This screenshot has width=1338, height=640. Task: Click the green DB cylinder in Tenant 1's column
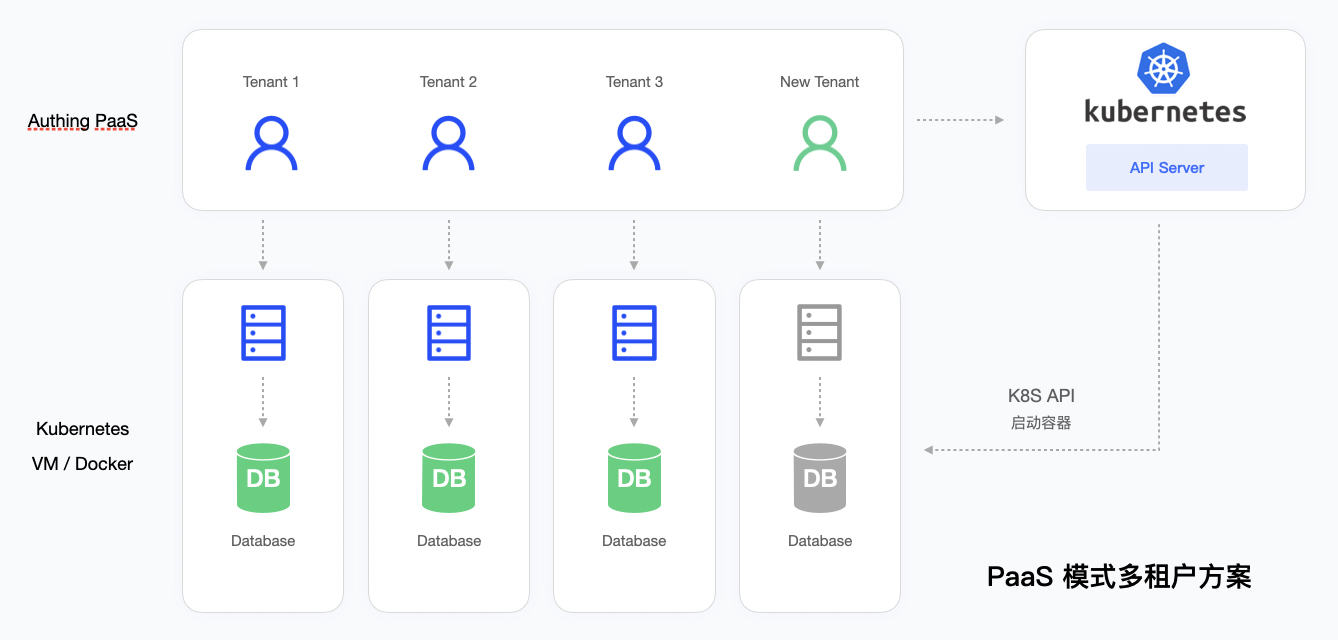pyautogui.click(x=263, y=478)
